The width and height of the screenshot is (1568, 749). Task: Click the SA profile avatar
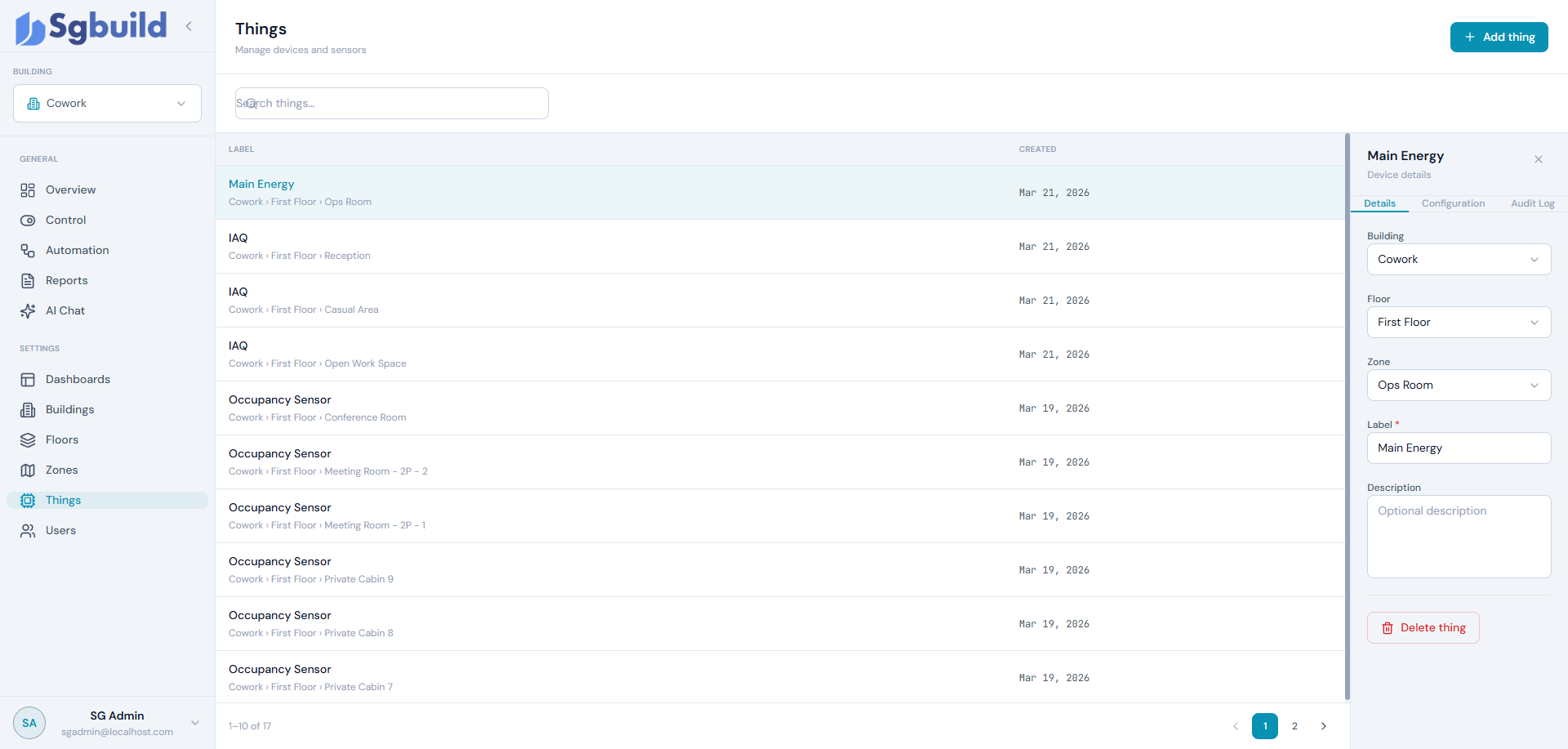point(29,723)
